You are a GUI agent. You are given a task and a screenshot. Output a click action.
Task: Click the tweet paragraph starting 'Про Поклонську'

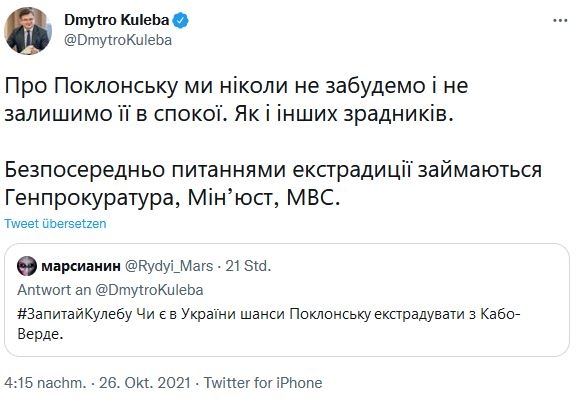pyautogui.click(x=236, y=100)
